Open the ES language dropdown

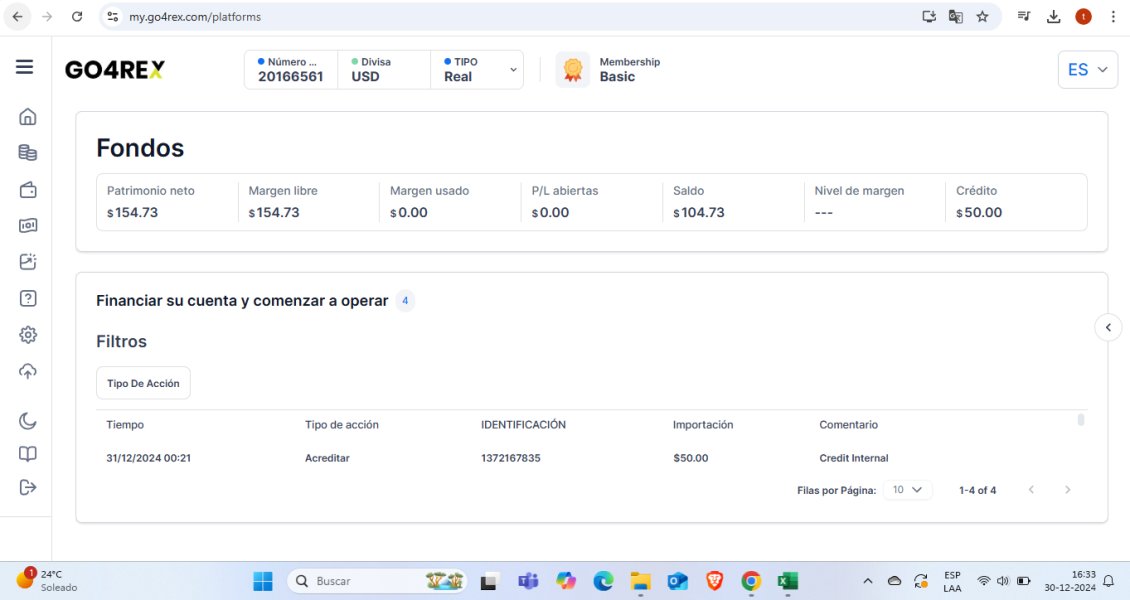click(1087, 70)
